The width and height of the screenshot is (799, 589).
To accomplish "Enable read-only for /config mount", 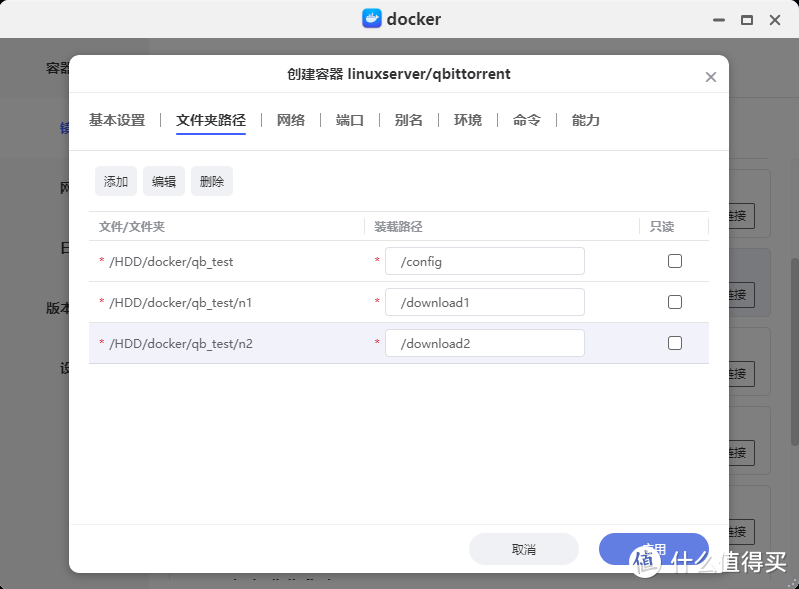I will coord(675,261).
